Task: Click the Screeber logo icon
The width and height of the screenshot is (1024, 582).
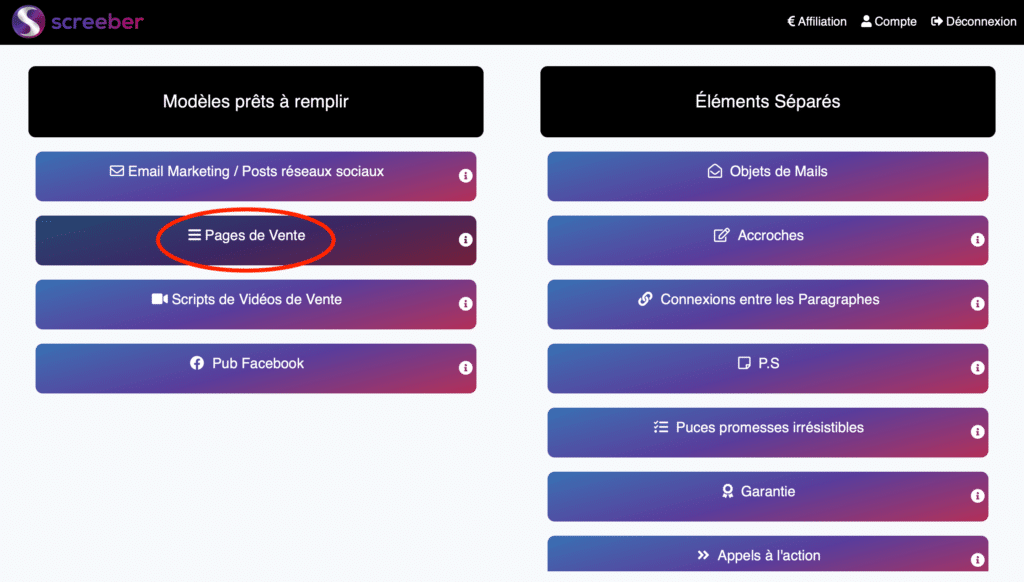Action: 28,21
